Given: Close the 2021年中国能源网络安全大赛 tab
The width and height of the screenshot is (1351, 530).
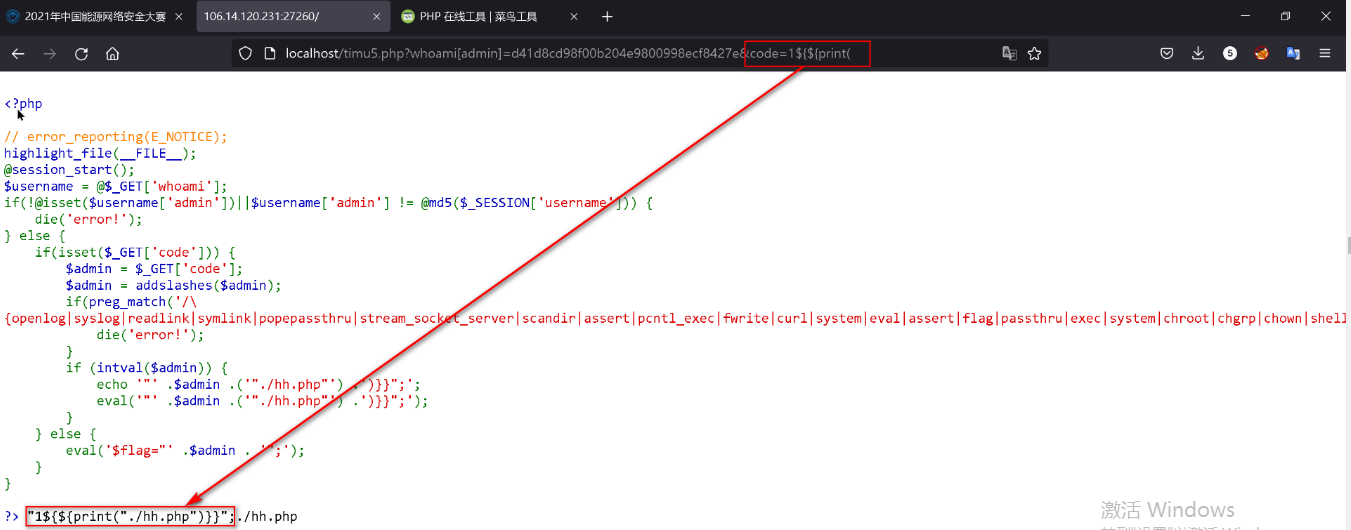Looking at the screenshot, I should [x=180, y=16].
